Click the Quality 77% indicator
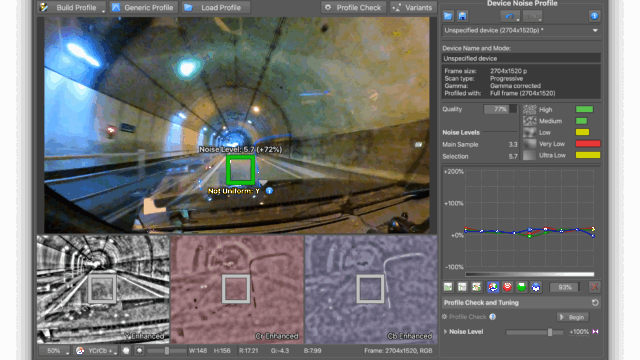 pyautogui.click(x=500, y=109)
